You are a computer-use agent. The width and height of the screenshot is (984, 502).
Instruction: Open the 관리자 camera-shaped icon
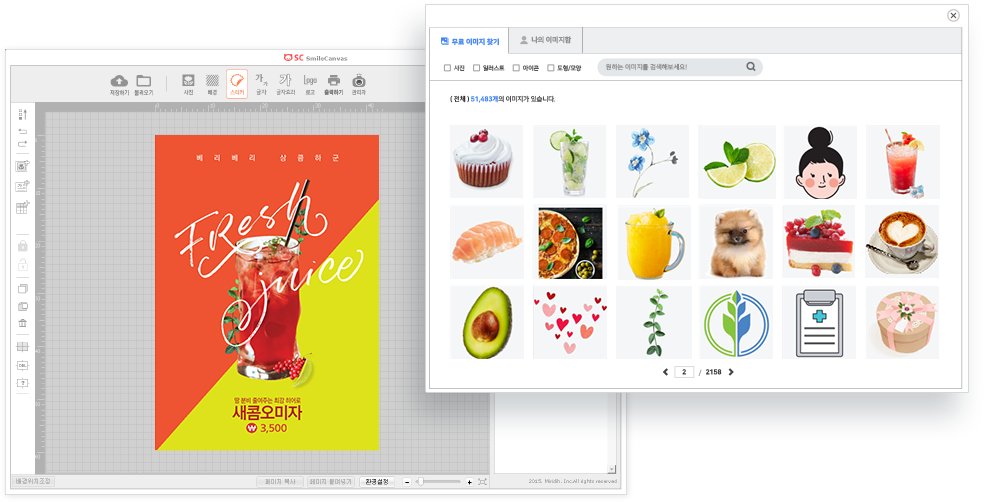358,80
